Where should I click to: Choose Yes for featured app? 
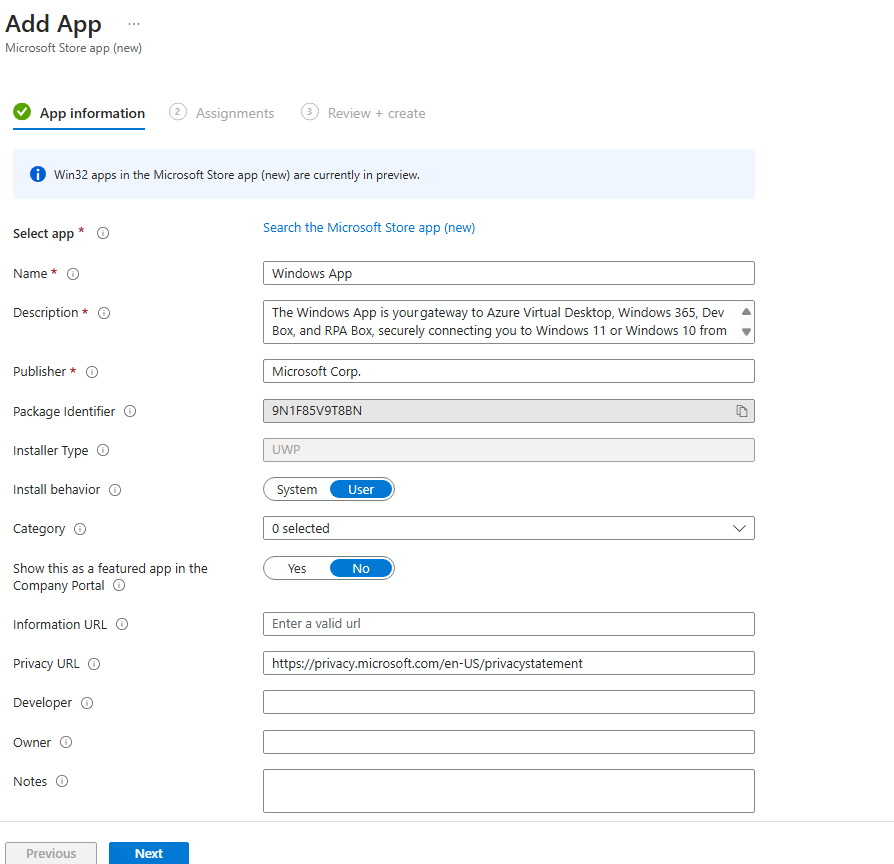[296, 568]
